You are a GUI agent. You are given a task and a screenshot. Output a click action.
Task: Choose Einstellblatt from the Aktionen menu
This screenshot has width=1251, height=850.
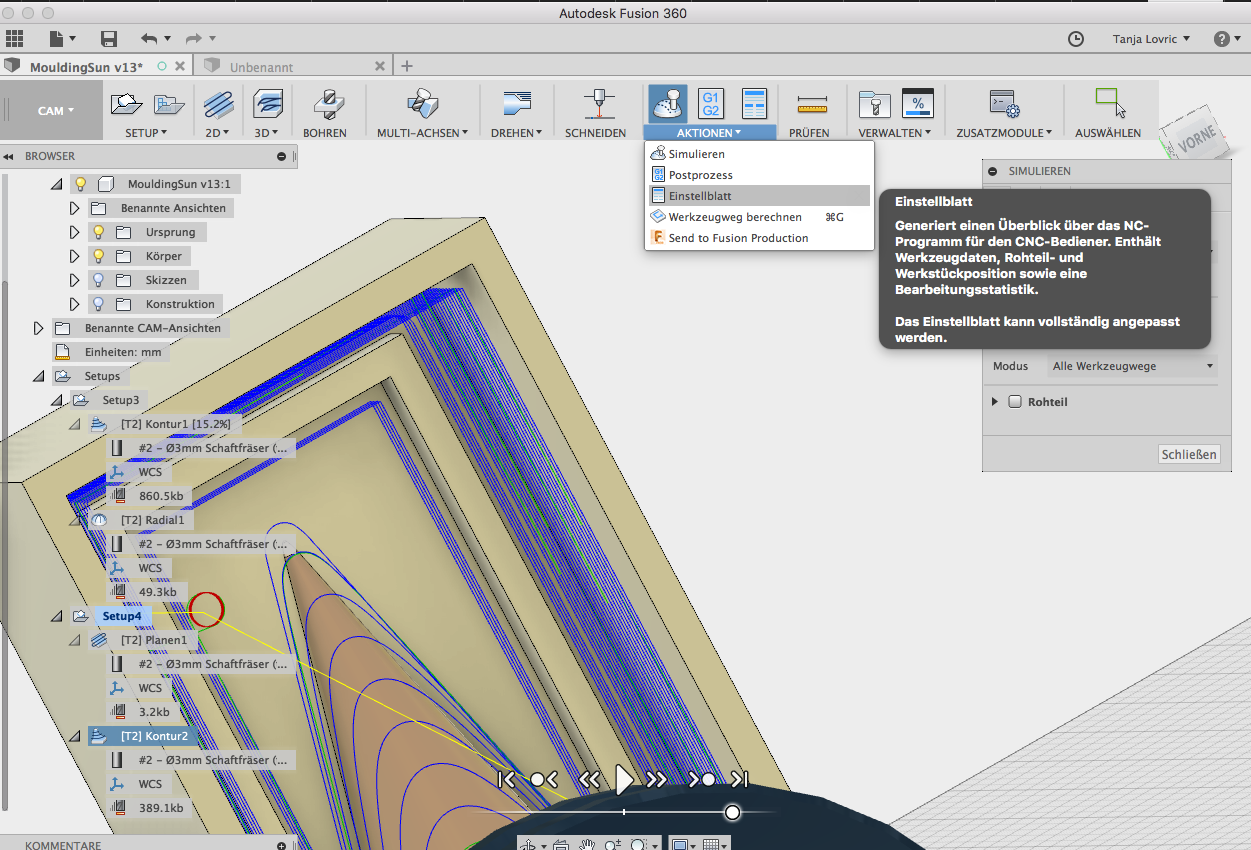tap(758, 196)
